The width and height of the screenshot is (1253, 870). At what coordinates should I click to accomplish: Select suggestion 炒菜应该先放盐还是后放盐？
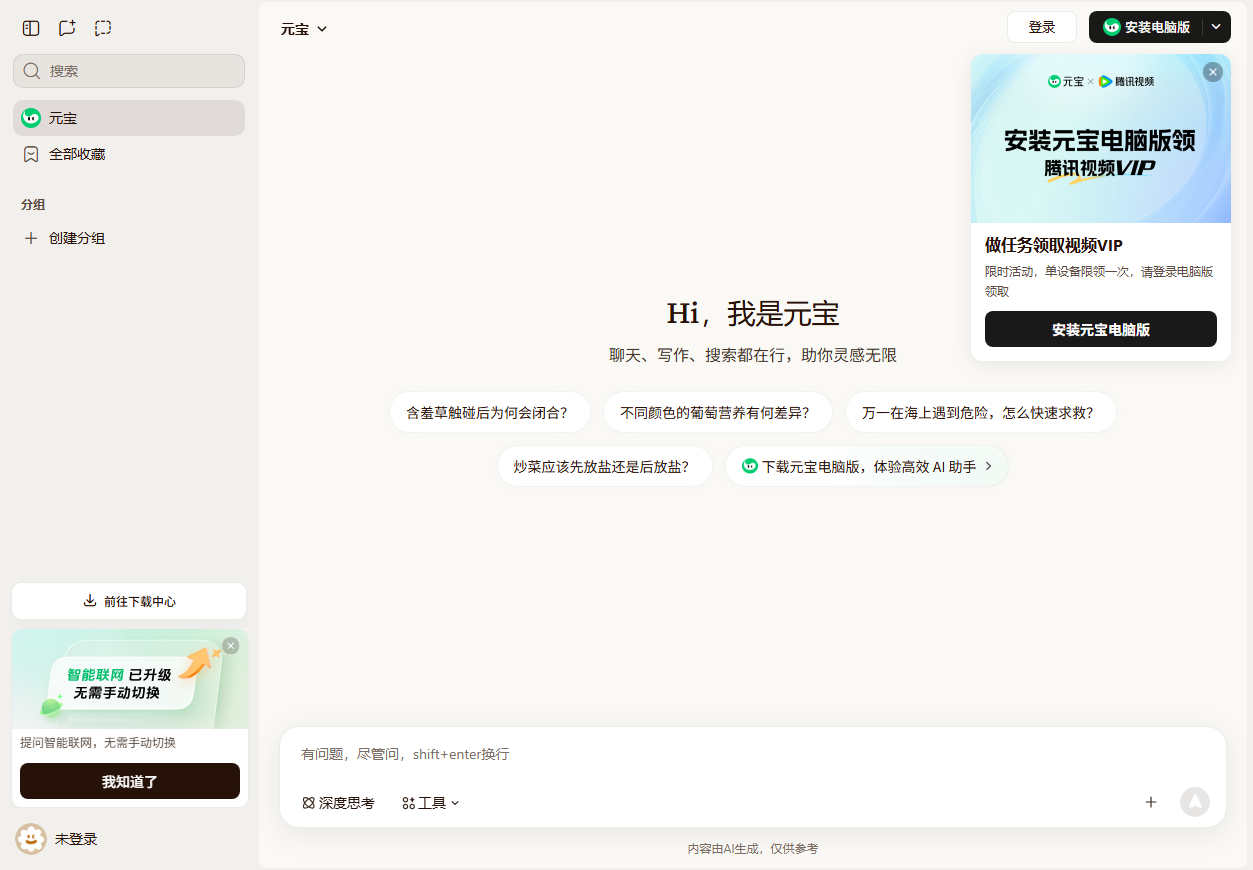coord(605,466)
